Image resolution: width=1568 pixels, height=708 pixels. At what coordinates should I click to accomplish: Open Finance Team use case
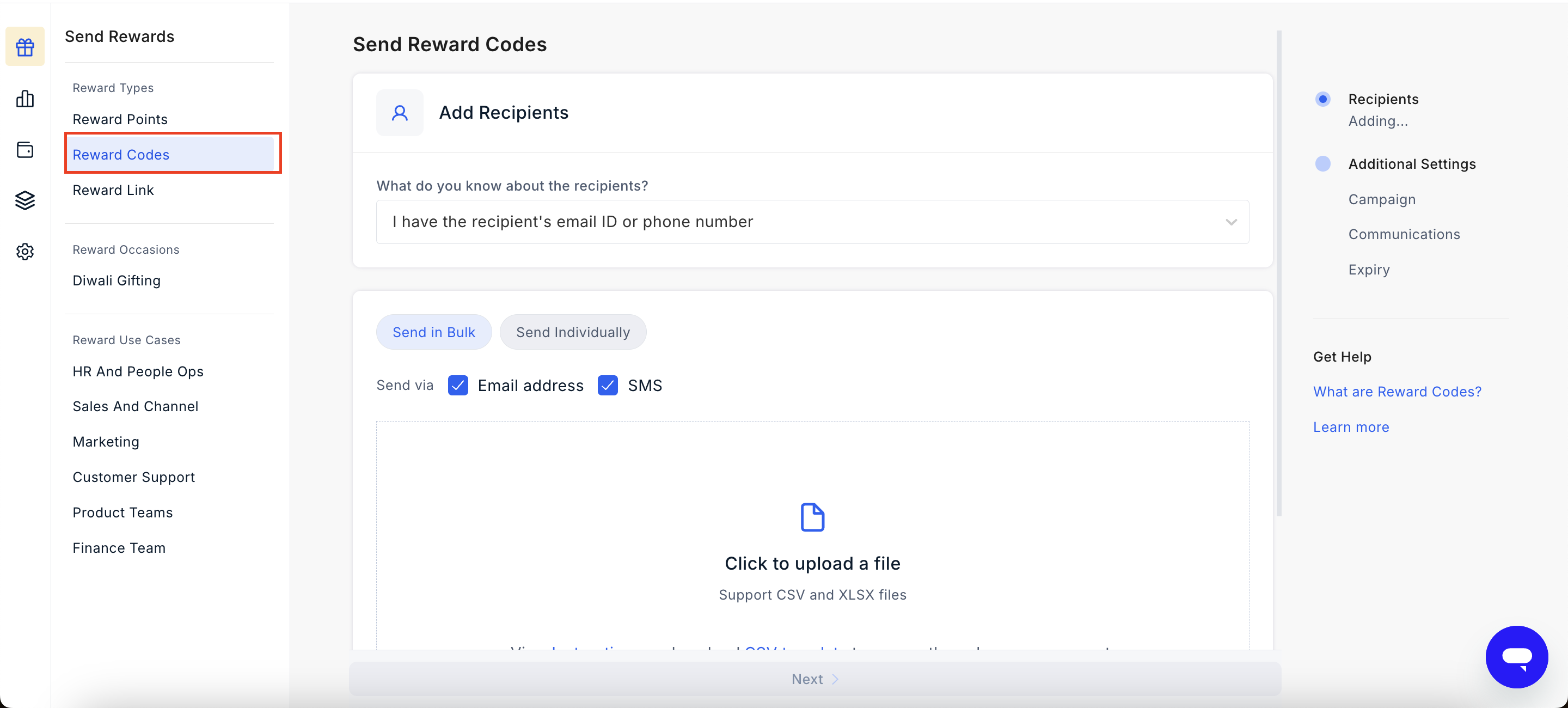(119, 548)
